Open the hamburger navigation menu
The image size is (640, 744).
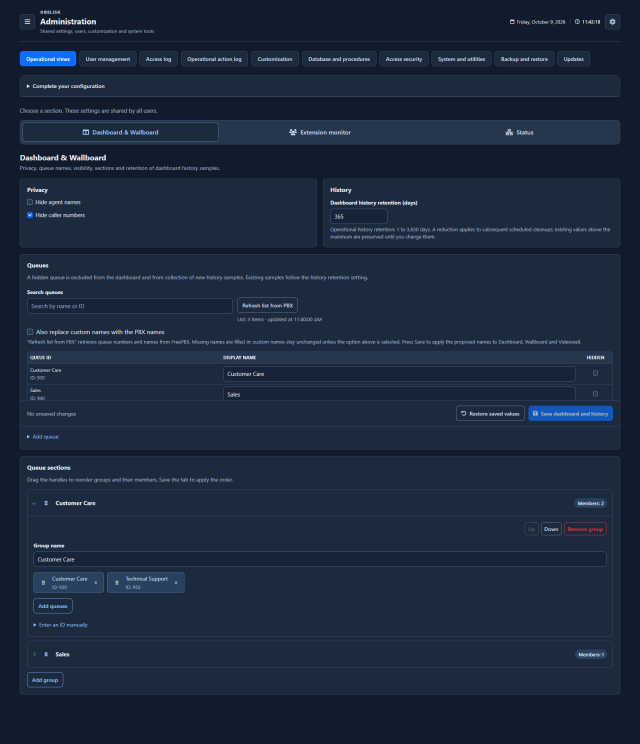[x=27, y=22]
